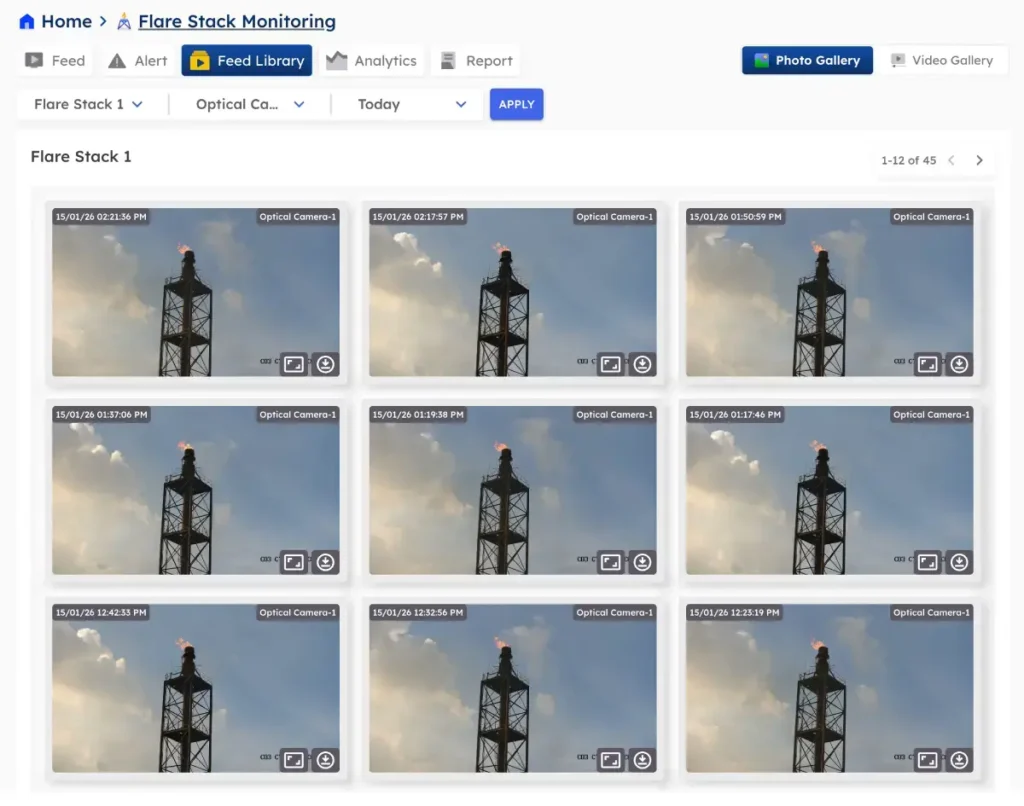The height and width of the screenshot is (806, 1024).
Task: Download the 12:42:33 PM capture
Action: (x=325, y=760)
